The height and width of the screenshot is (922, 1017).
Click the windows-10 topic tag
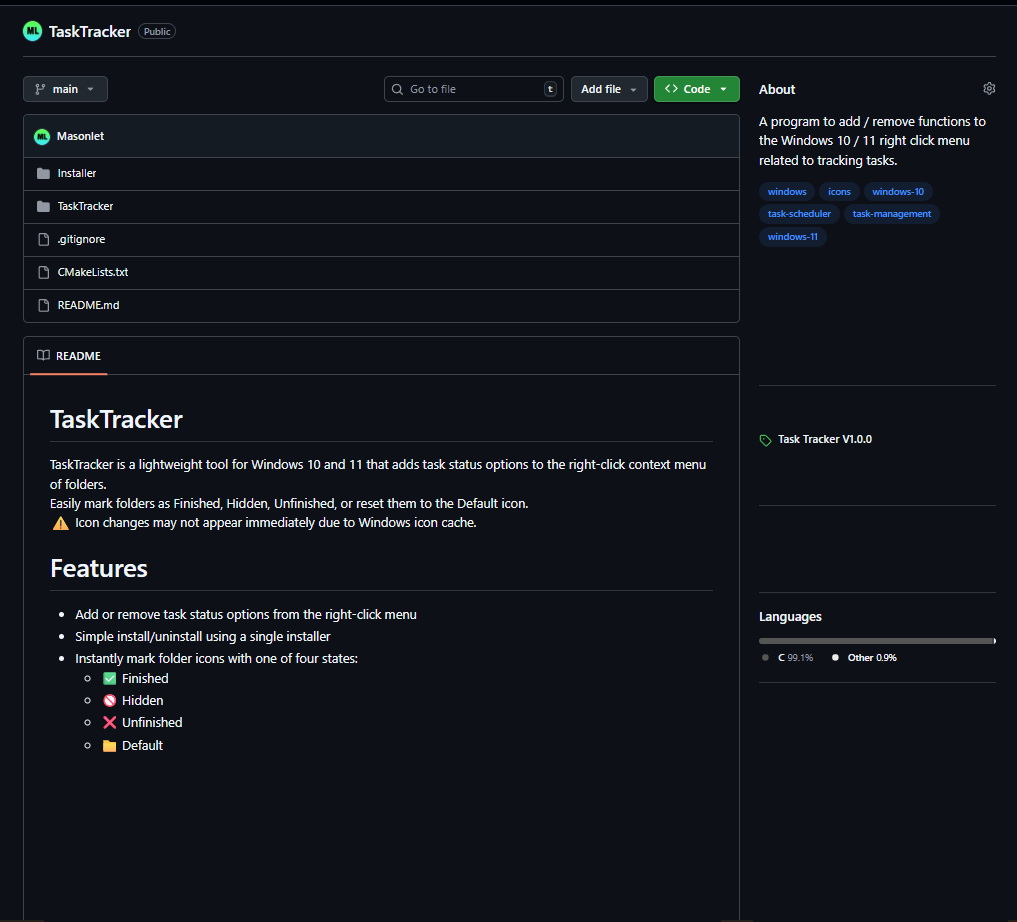[897, 192]
